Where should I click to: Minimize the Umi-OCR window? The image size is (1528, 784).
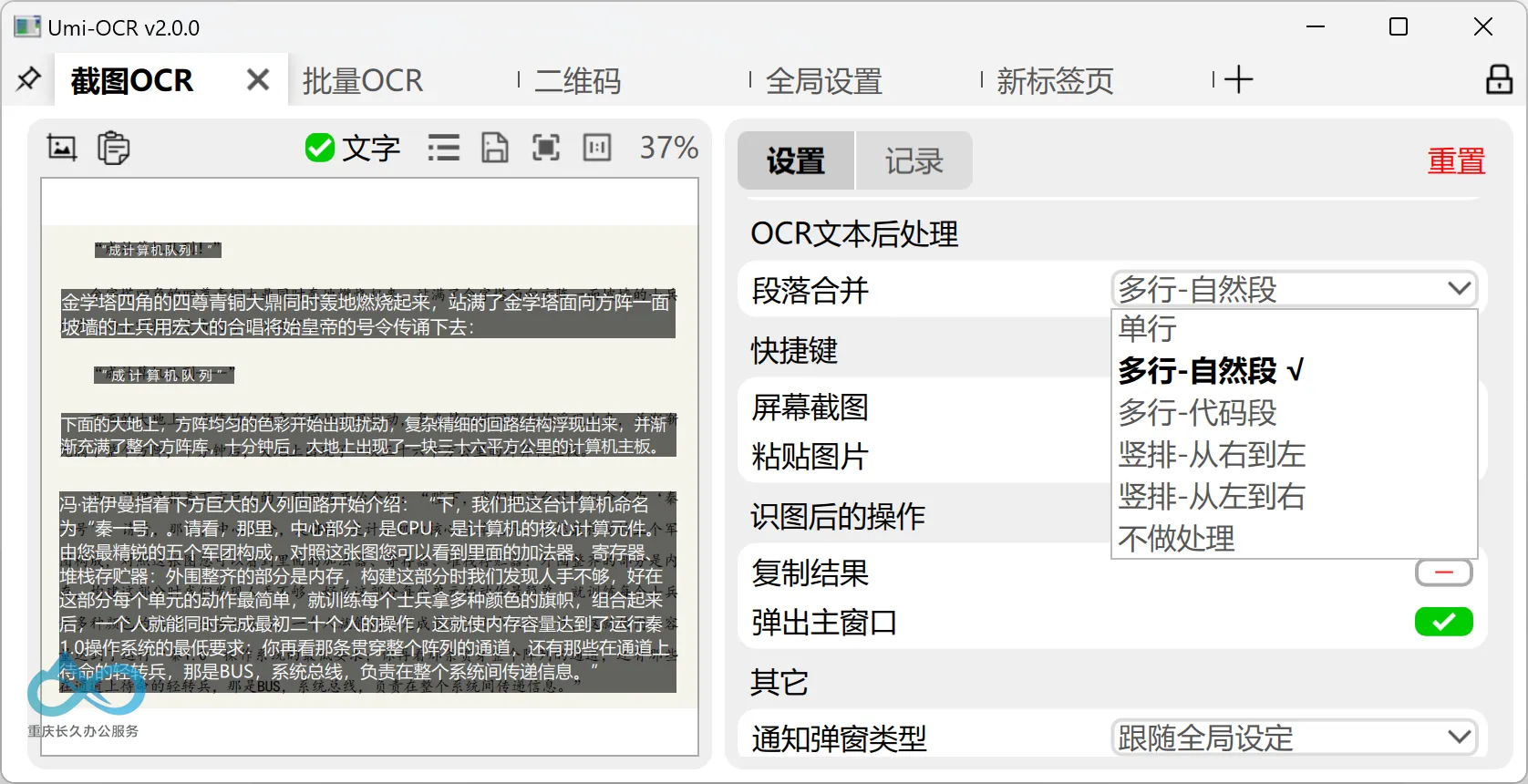point(1315,26)
